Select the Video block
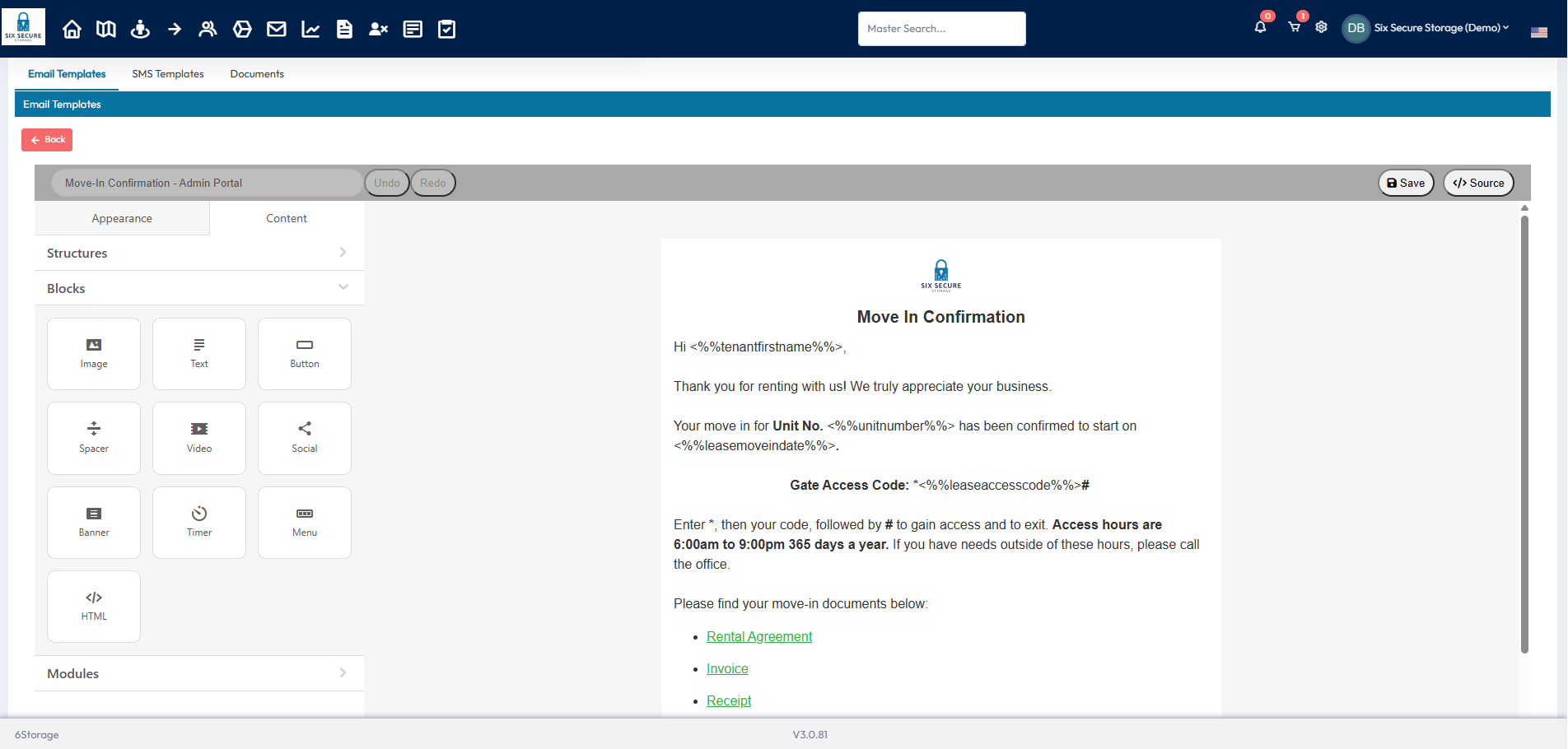Viewport: 1568px width, 749px height. click(x=199, y=438)
